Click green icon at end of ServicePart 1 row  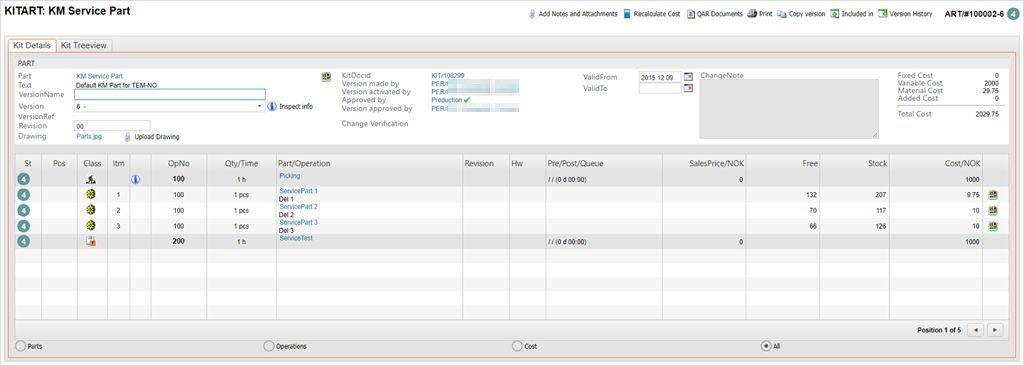click(993, 195)
